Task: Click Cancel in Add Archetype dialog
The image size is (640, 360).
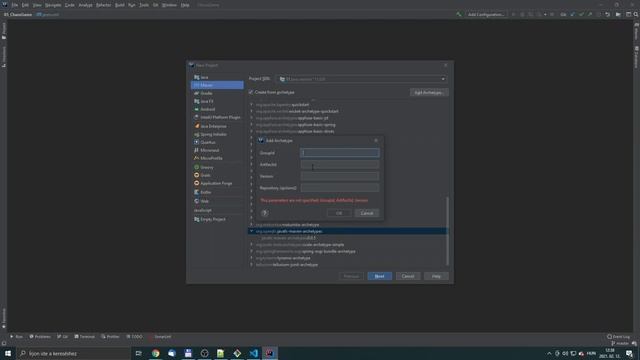Action: pos(367,213)
